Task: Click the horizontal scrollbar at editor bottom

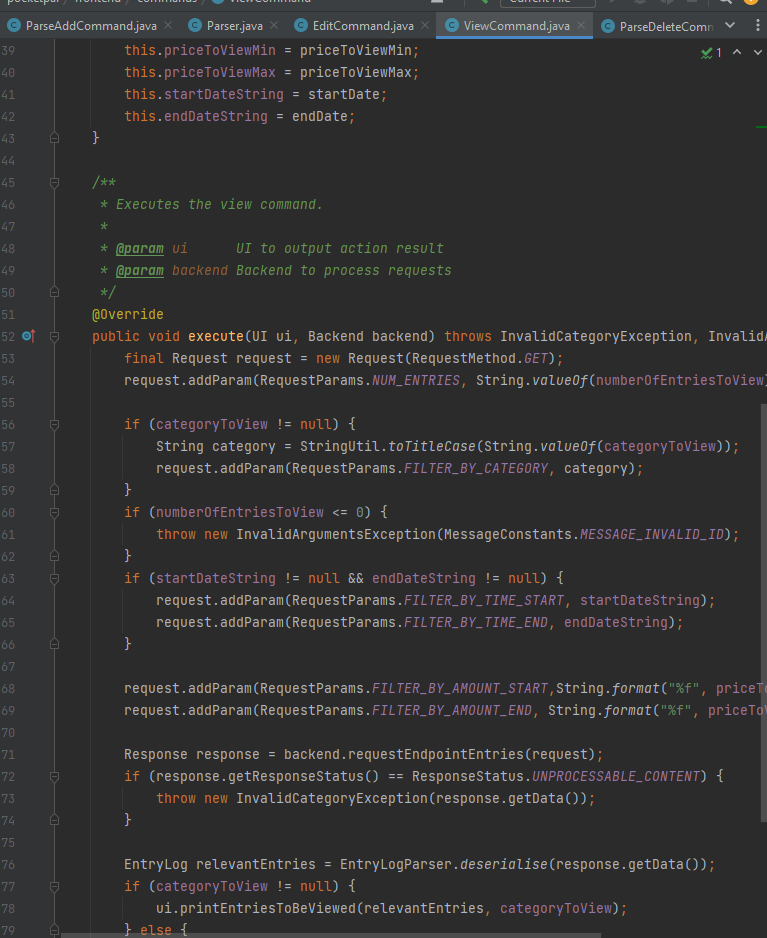Action: [331, 935]
